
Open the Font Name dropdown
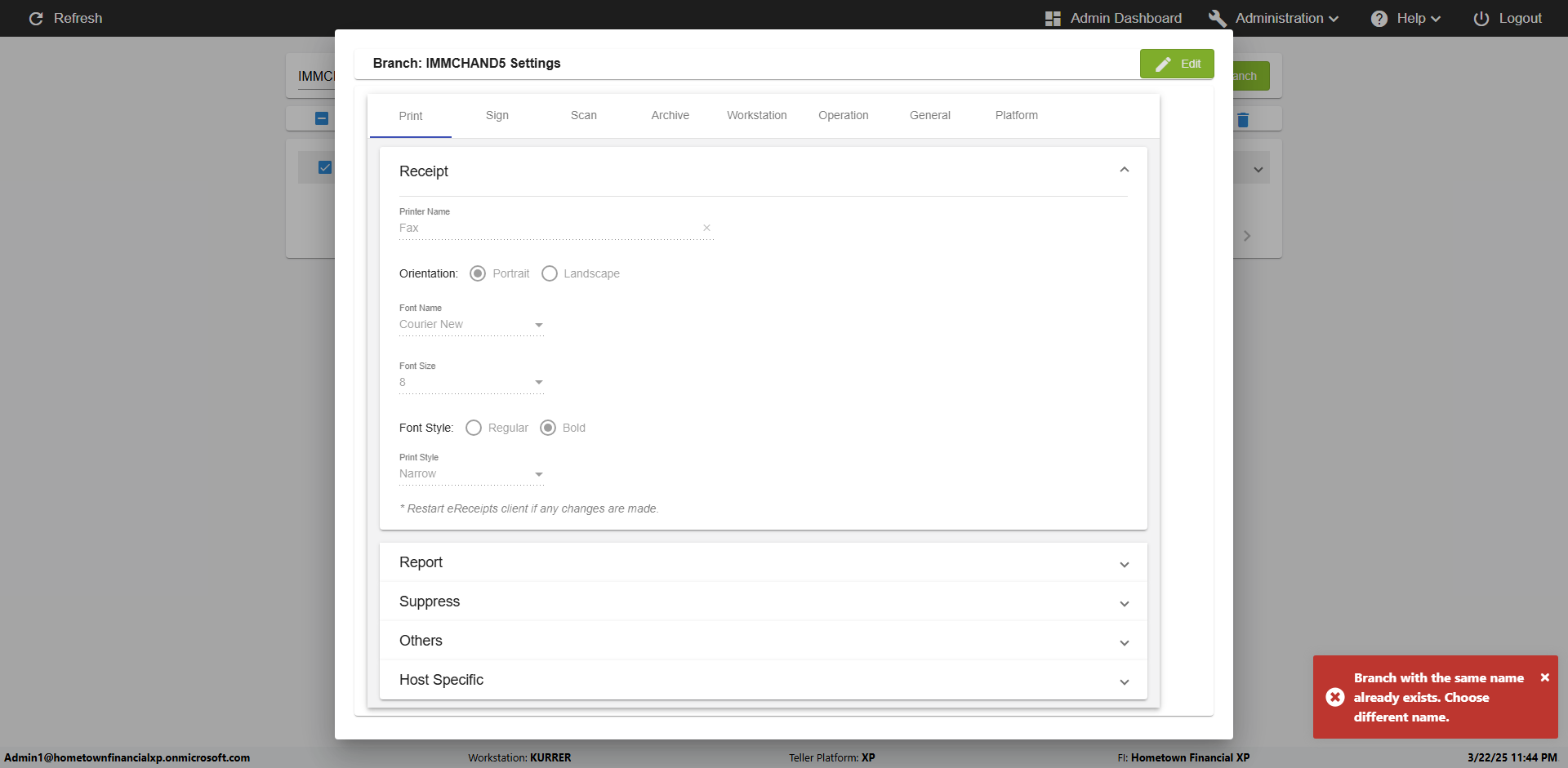(x=471, y=325)
